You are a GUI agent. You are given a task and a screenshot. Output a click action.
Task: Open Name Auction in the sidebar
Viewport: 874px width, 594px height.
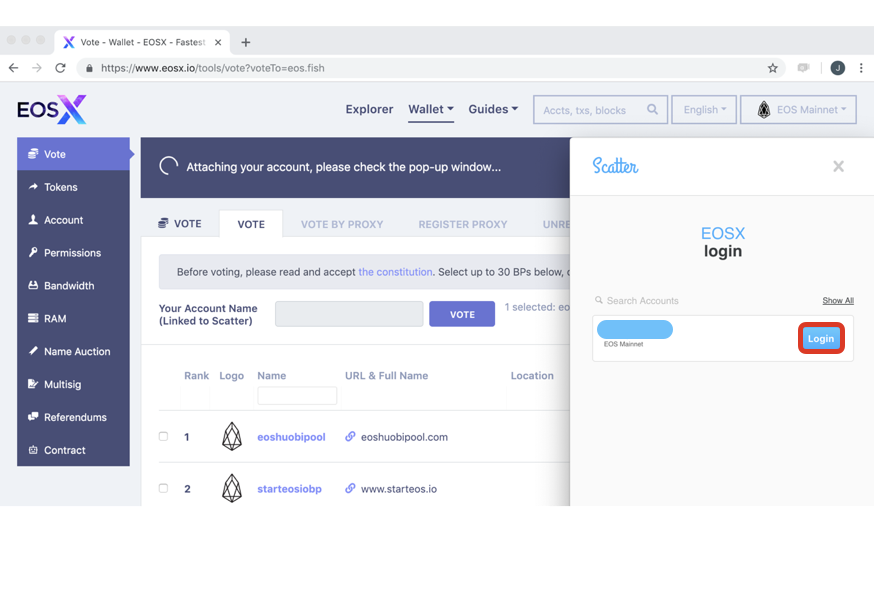(74, 351)
